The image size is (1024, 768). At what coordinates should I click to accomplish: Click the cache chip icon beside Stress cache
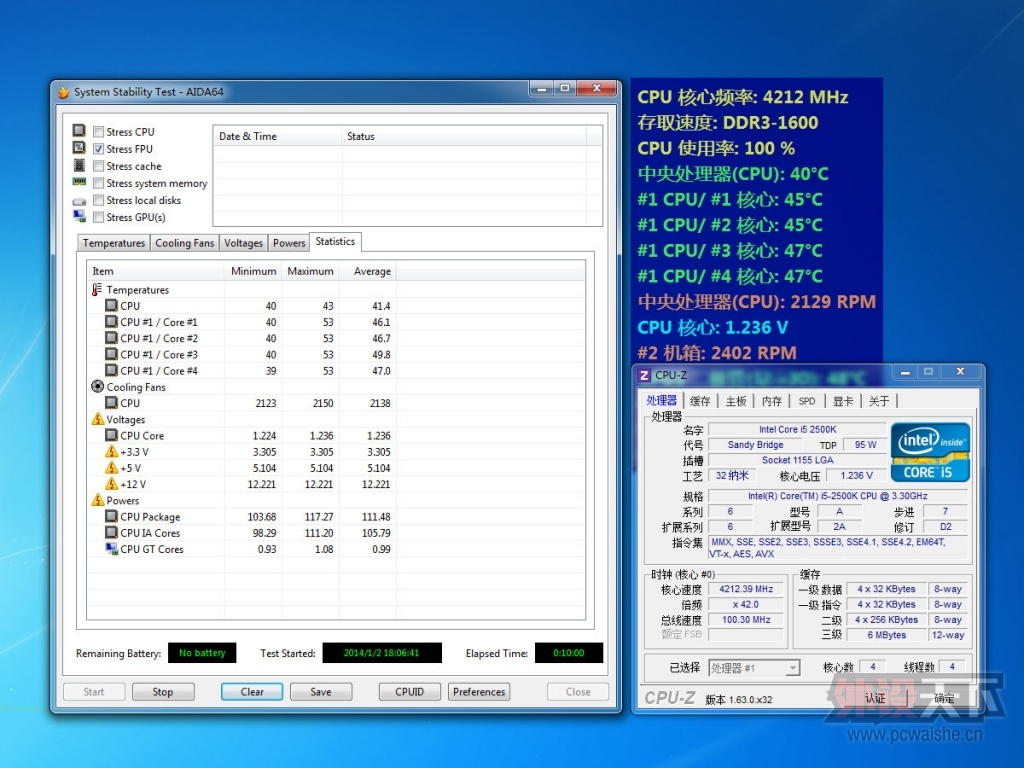click(x=79, y=165)
